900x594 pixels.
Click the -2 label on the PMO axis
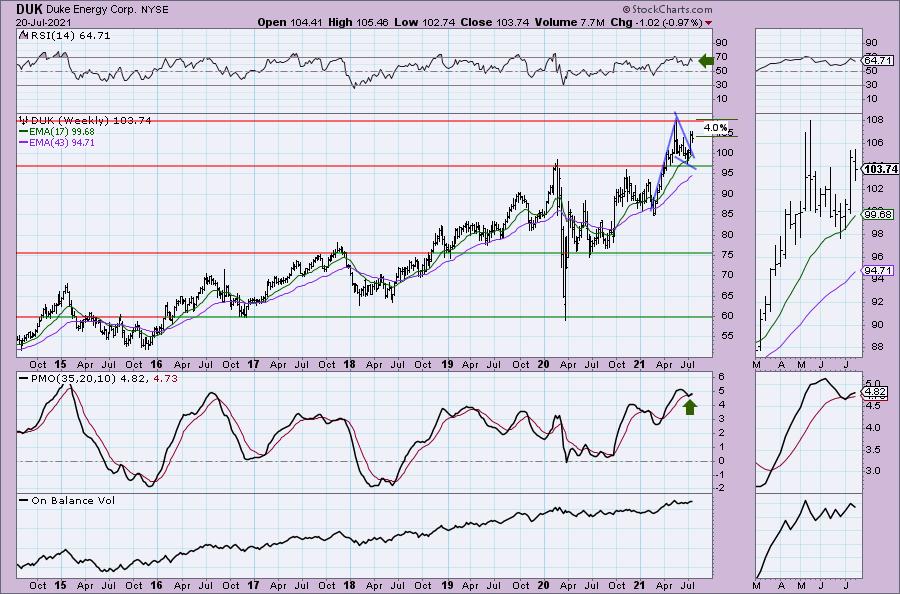(x=719, y=488)
